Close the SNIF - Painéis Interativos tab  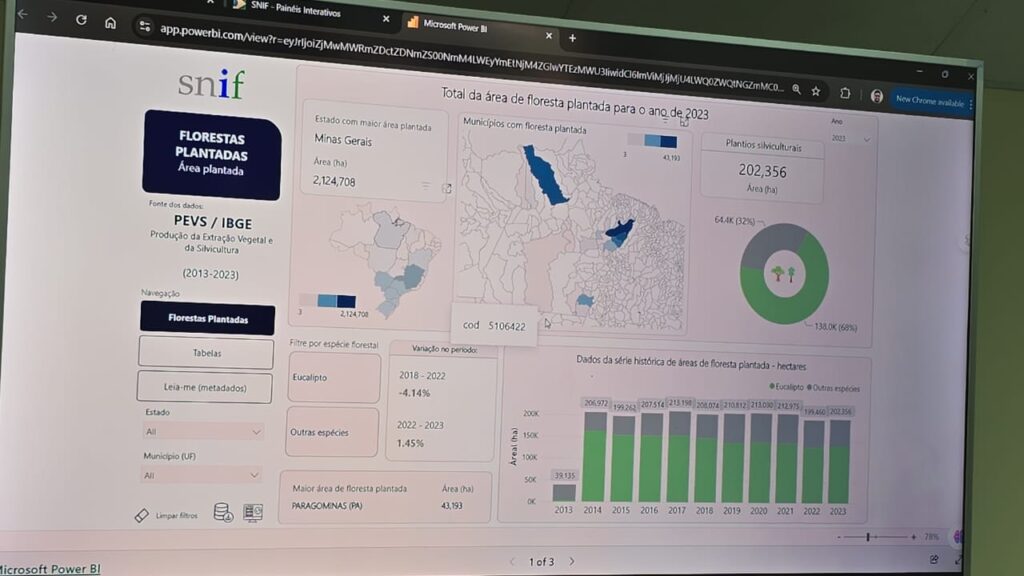point(386,19)
